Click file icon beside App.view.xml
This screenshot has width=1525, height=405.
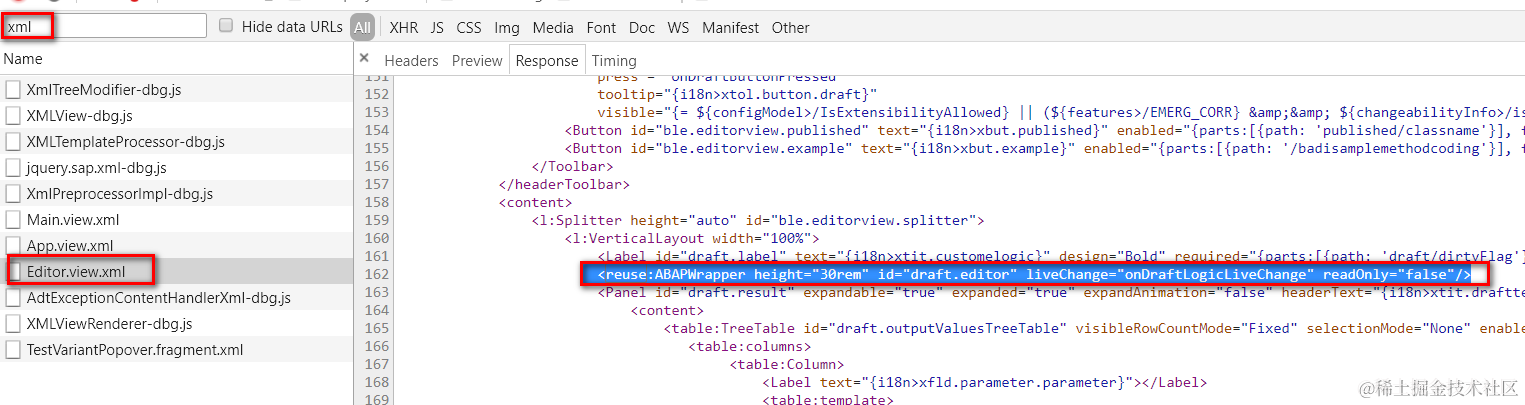coord(13,245)
